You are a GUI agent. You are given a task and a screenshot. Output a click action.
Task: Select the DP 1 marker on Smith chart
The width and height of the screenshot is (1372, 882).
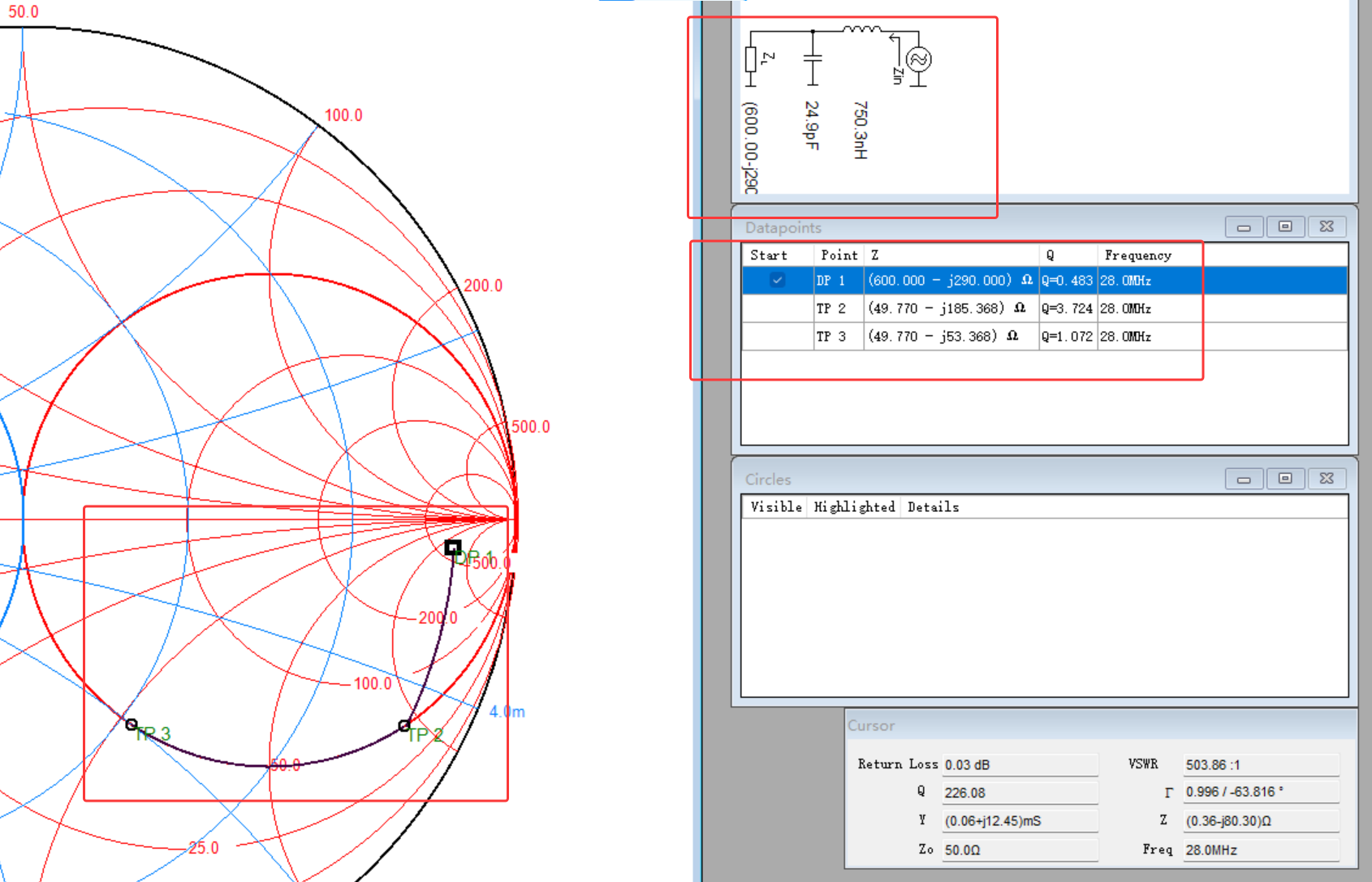pyautogui.click(x=453, y=548)
